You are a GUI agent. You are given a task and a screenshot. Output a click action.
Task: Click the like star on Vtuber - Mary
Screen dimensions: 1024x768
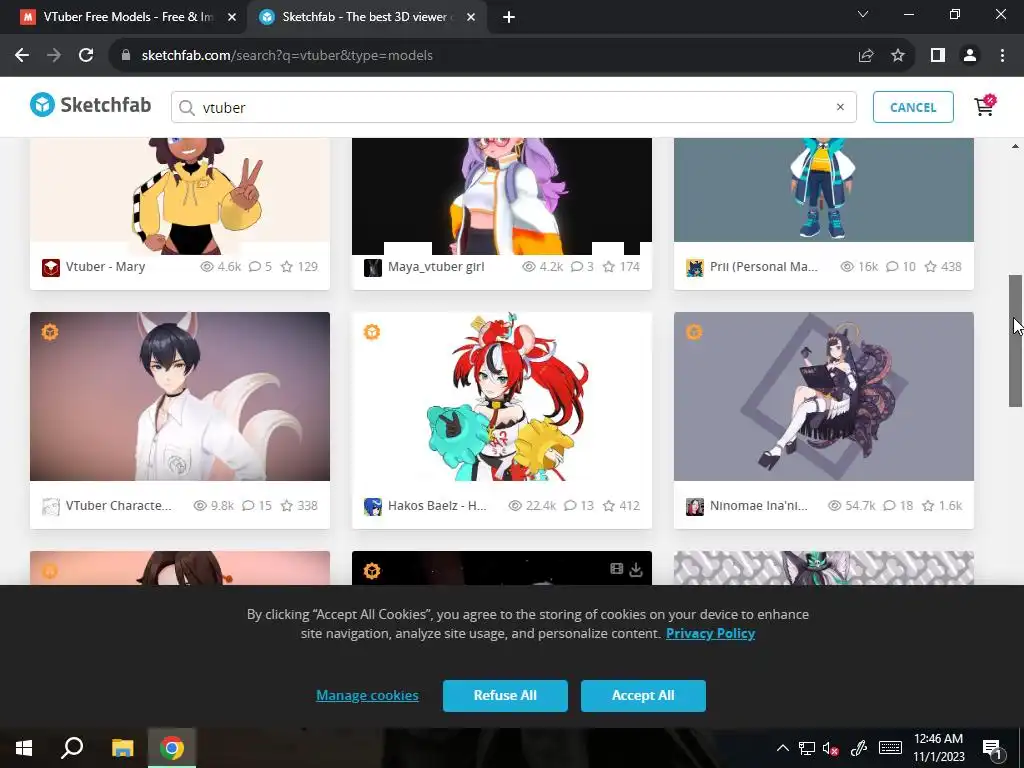point(287,266)
